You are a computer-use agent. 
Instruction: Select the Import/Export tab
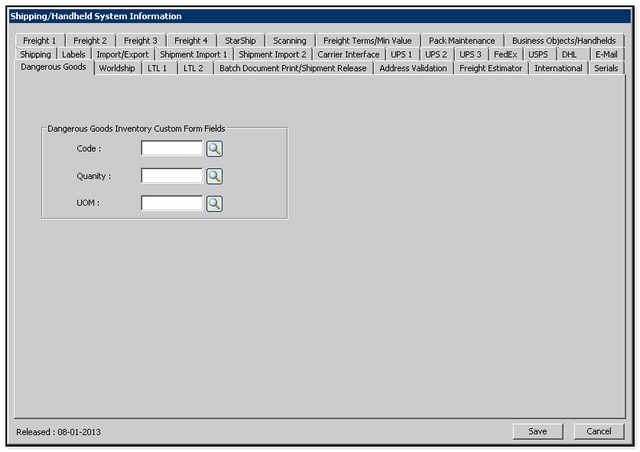122,54
